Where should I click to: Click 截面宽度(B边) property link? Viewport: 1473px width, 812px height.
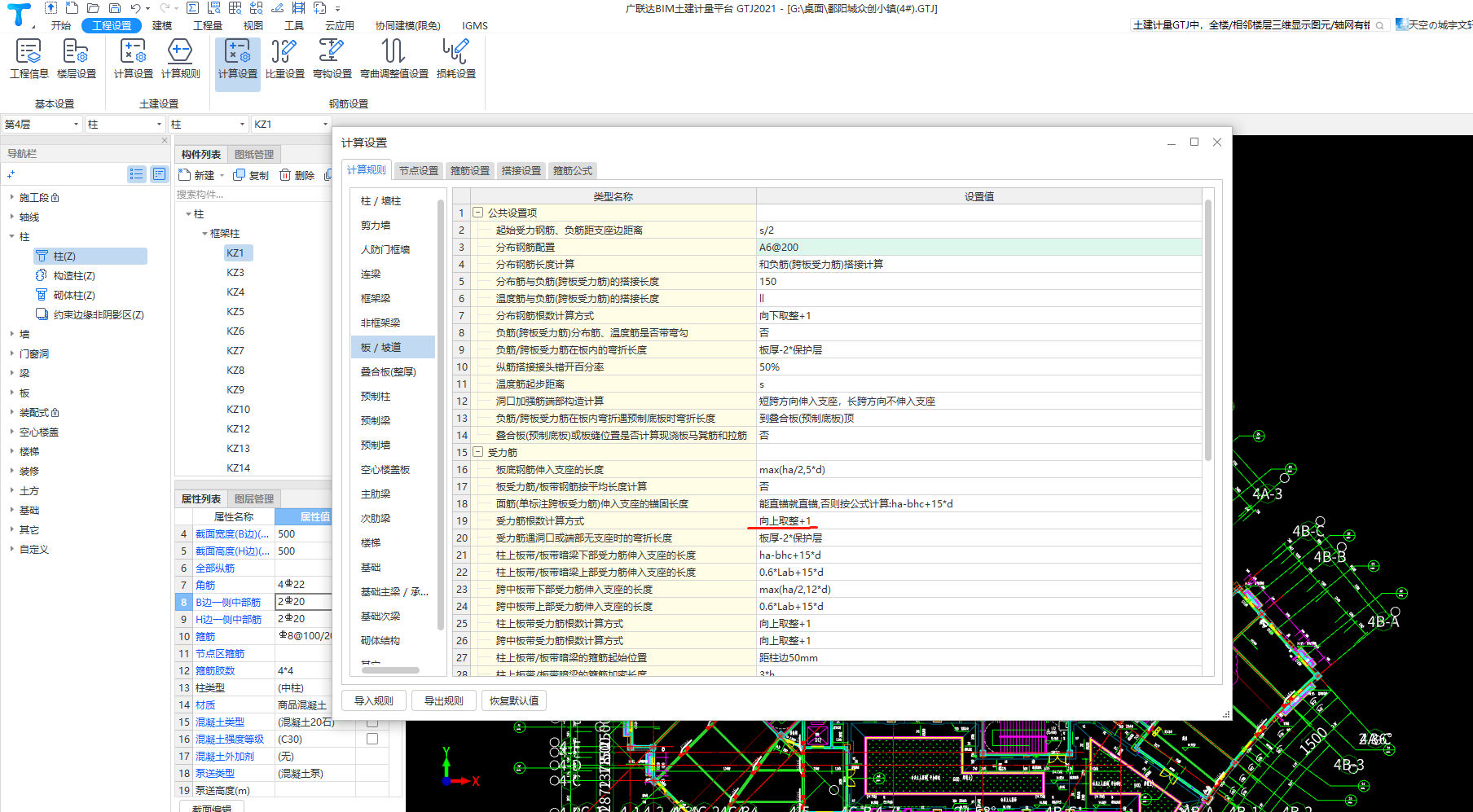[232, 534]
